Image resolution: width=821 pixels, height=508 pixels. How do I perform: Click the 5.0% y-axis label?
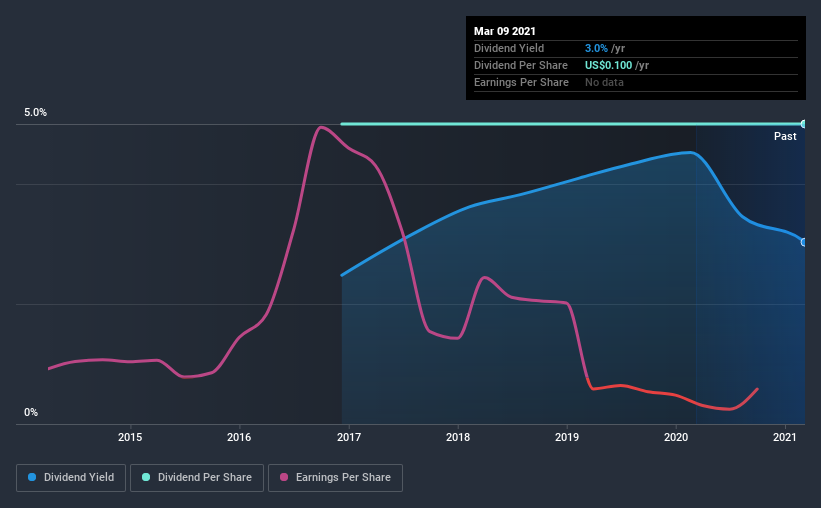point(35,113)
